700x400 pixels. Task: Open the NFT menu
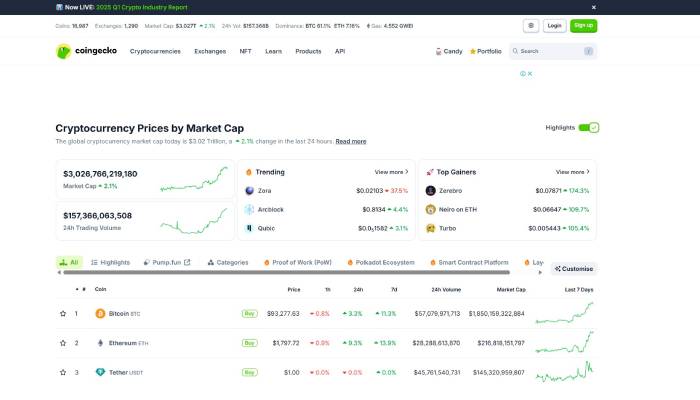click(246, 51)
